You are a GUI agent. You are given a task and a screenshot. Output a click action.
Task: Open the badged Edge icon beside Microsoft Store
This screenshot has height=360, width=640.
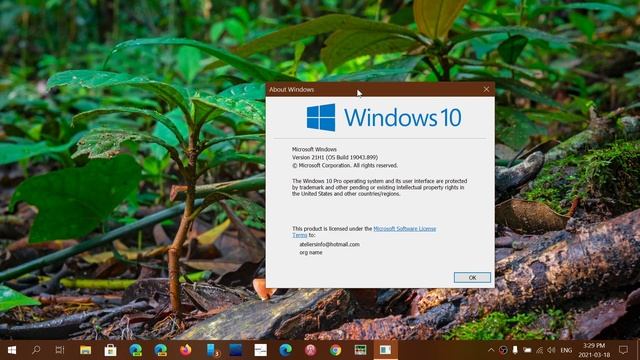tap(136, 350)
